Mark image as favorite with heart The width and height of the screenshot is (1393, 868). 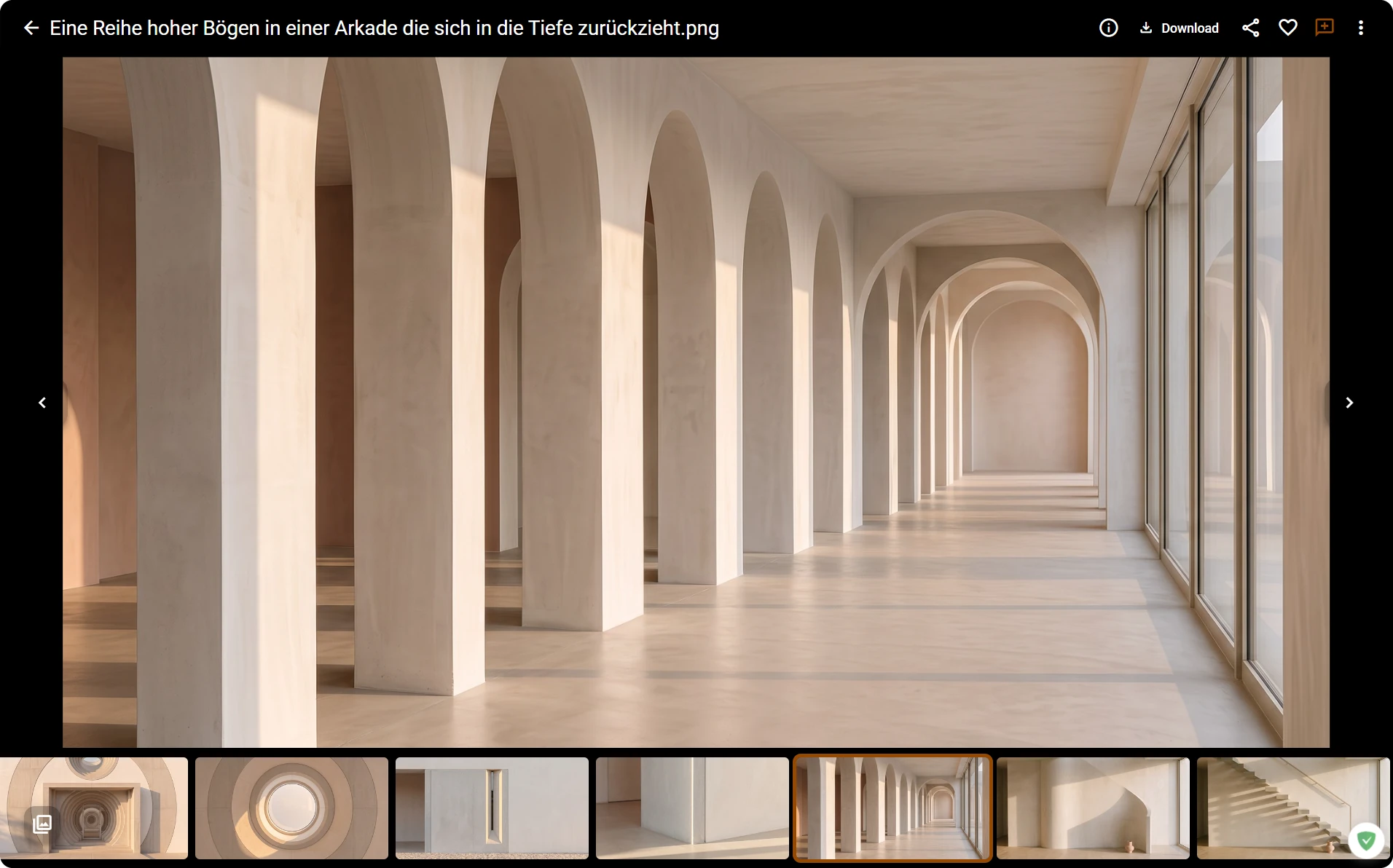click(x=1287, y=28)
